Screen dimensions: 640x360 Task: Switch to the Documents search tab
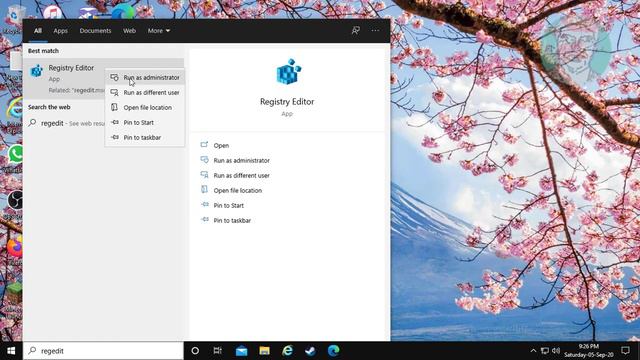pos(95,31)
